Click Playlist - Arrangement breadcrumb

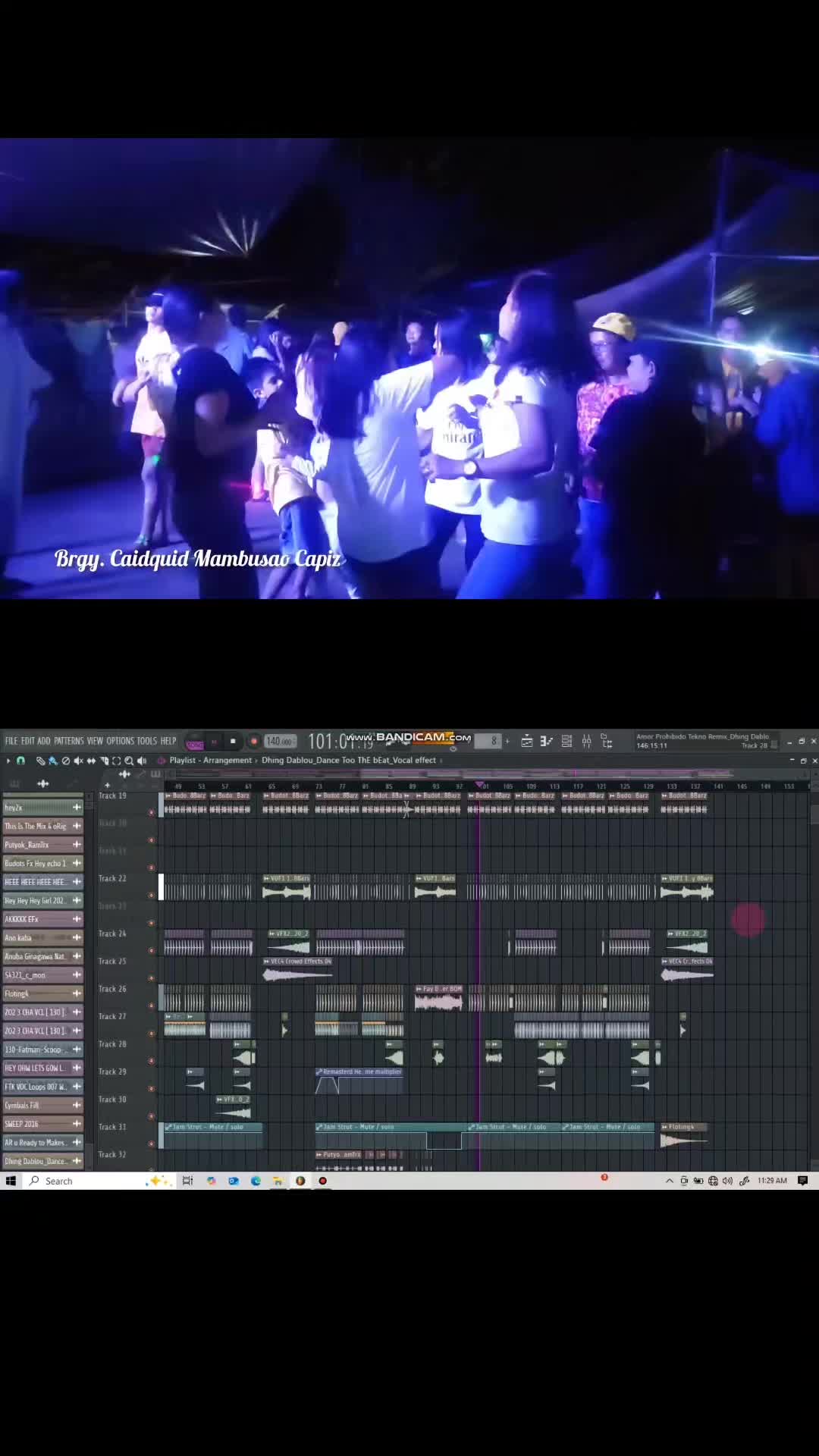(x=211, y=760)
